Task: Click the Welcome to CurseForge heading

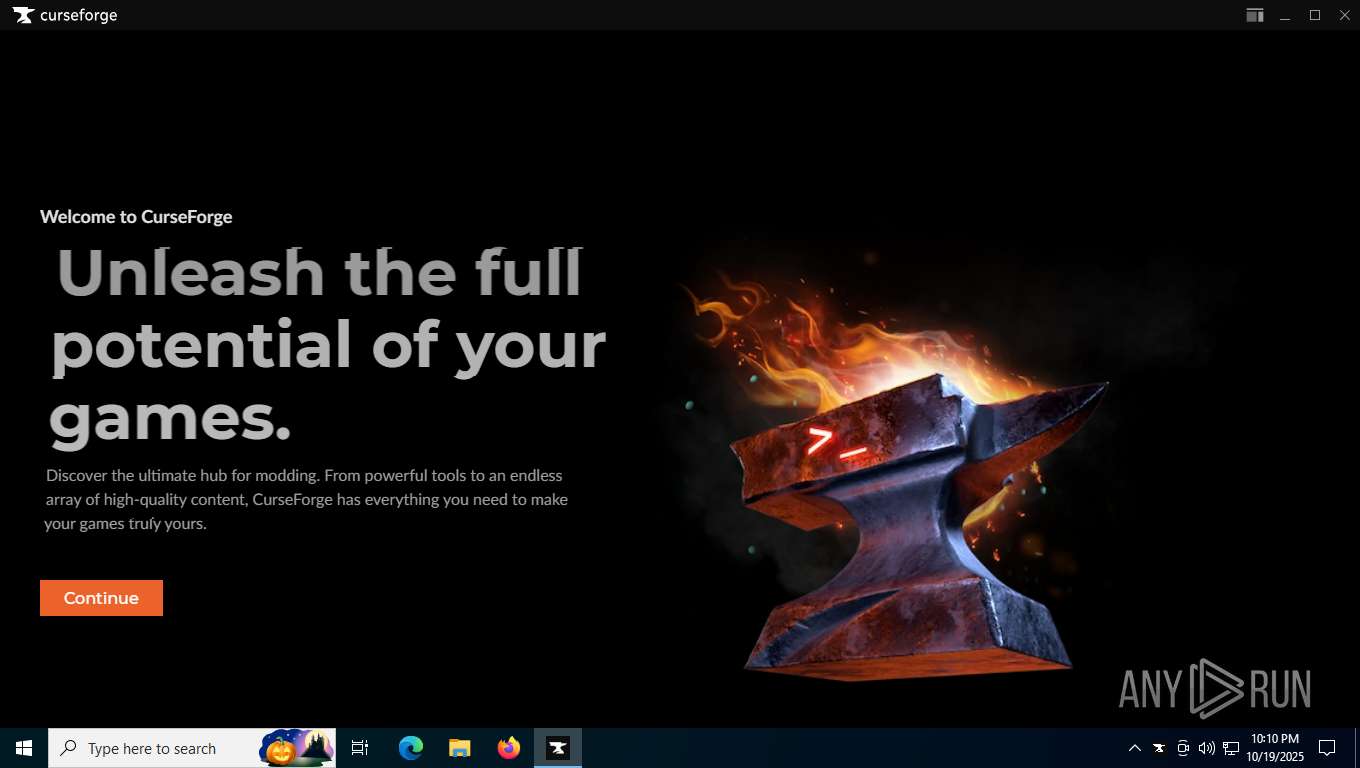Action: click(136, 217)
